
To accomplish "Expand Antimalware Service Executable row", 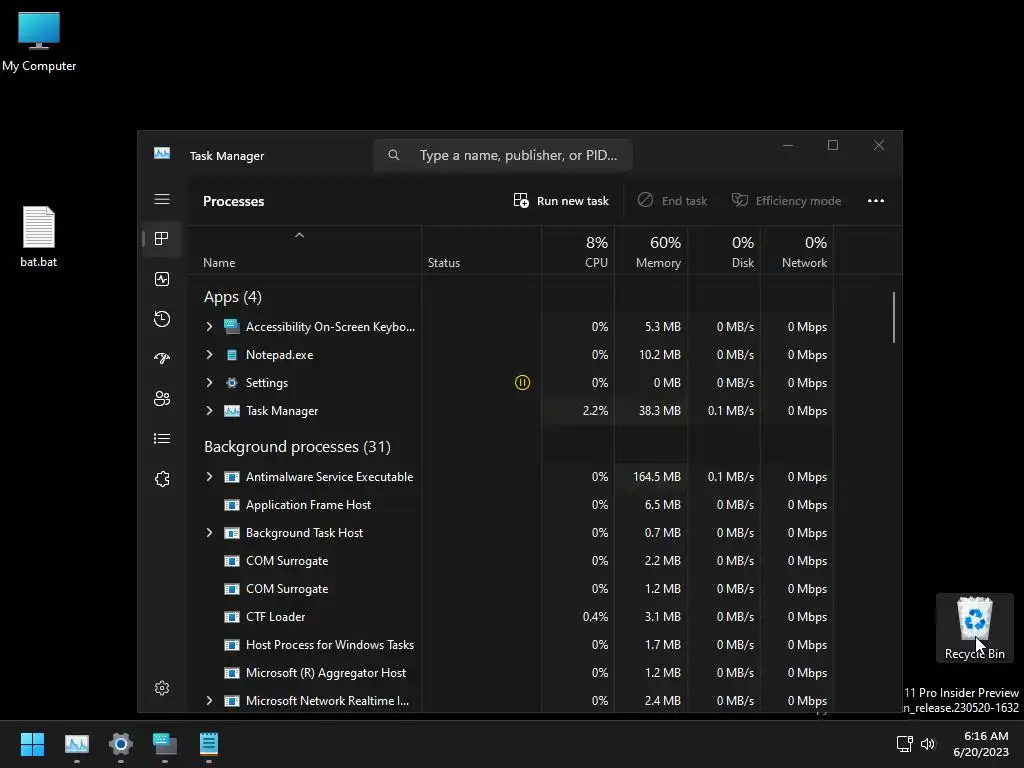I will click(x=209, y=477).
